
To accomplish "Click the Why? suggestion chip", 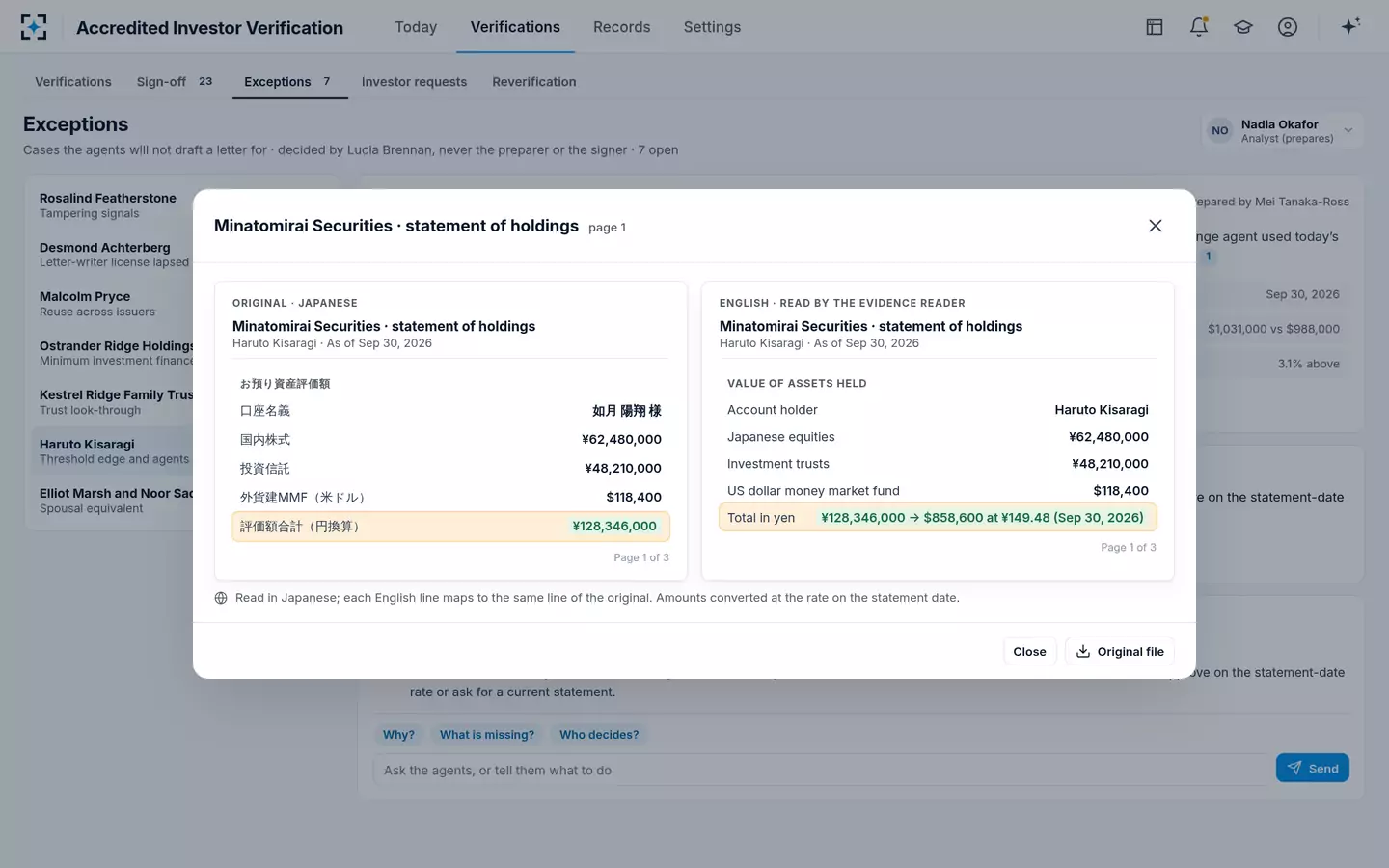I will pyautogui.click(x=398, y=735).
